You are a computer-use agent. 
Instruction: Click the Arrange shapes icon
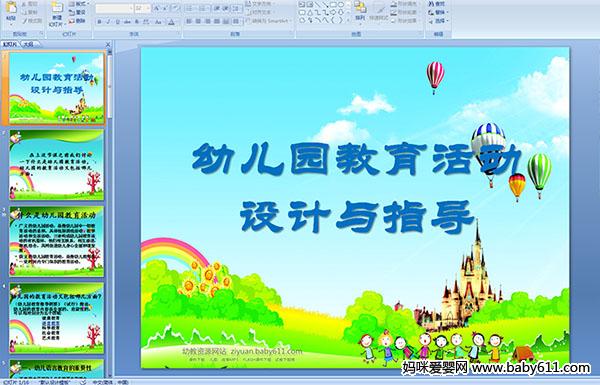coord(360,11)
